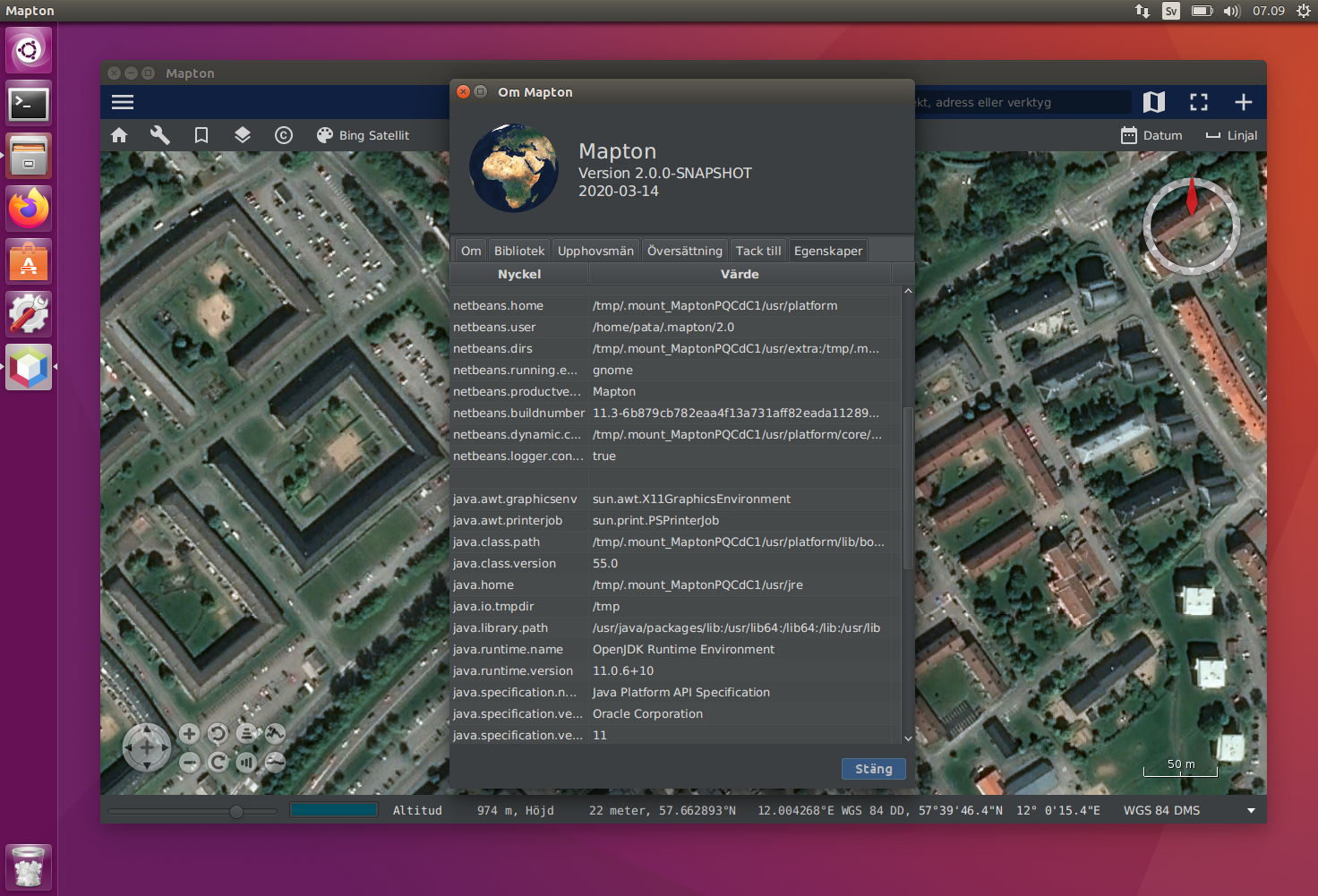This screenshot has height=896, width=1318.
Task: Click the properties table scroll-up arrow
Action: [908, 291]
